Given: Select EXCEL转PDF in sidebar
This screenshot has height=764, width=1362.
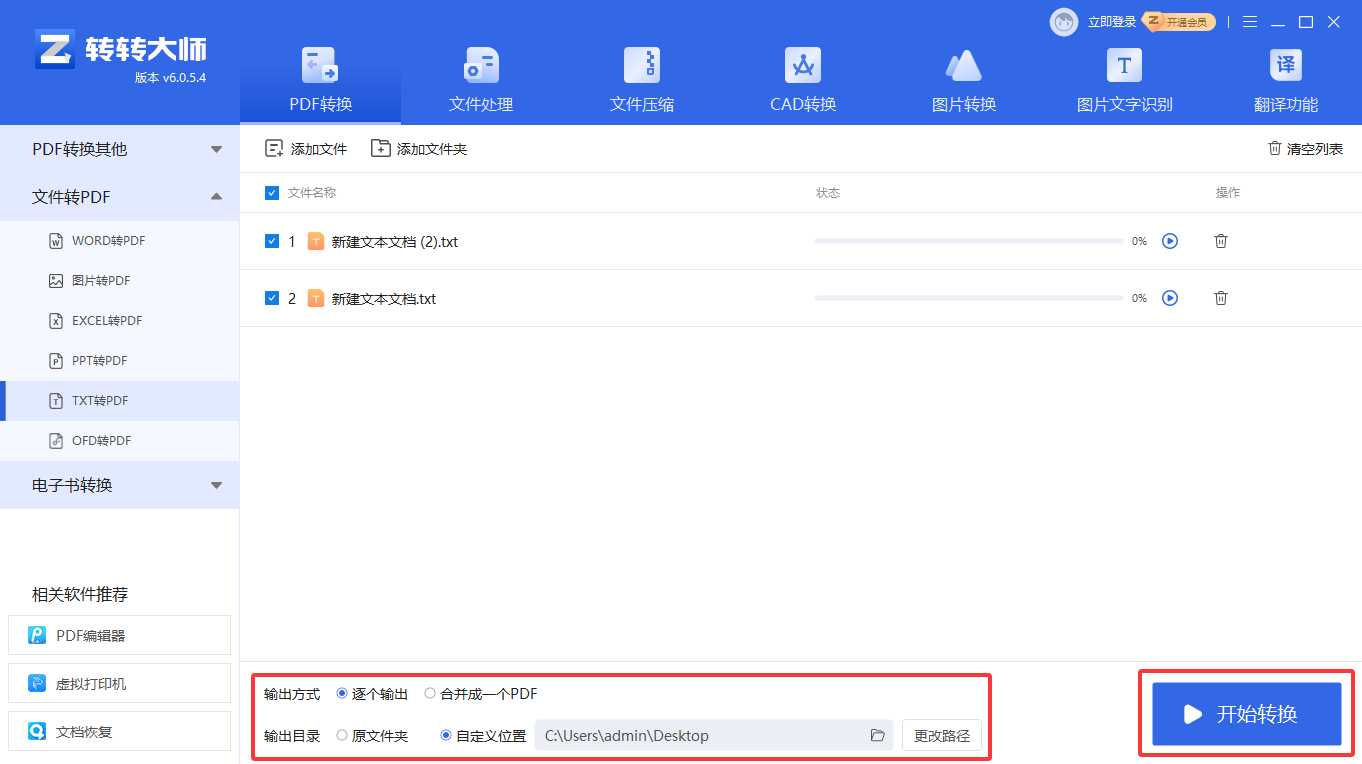Looking at the screenshot, I should pos(120,321).
